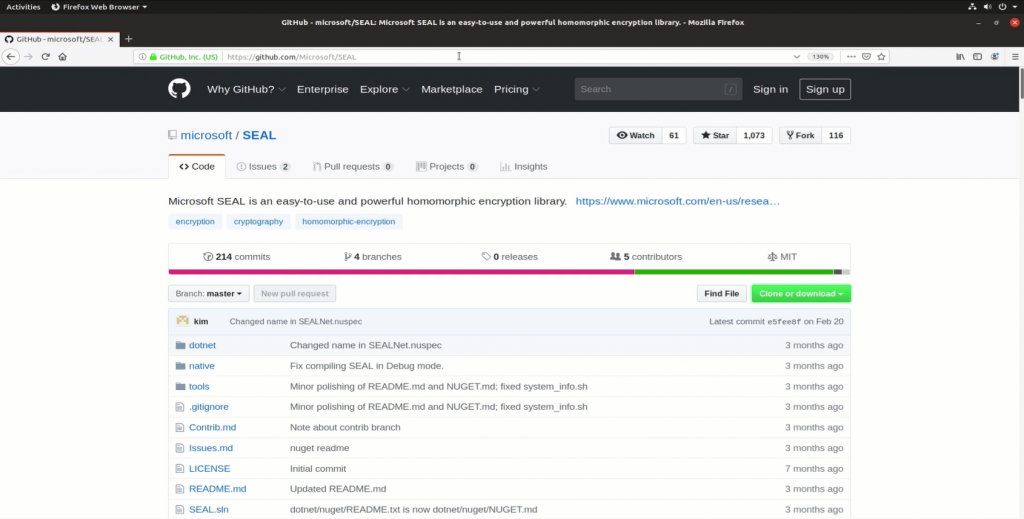Click the Star button
The image size is (1024, 519).
(x=715, y=135)
